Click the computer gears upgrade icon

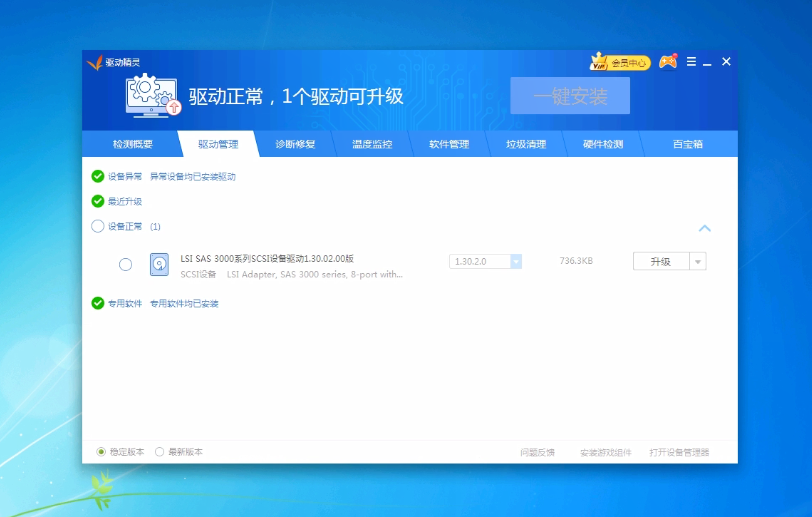point(153,95)
